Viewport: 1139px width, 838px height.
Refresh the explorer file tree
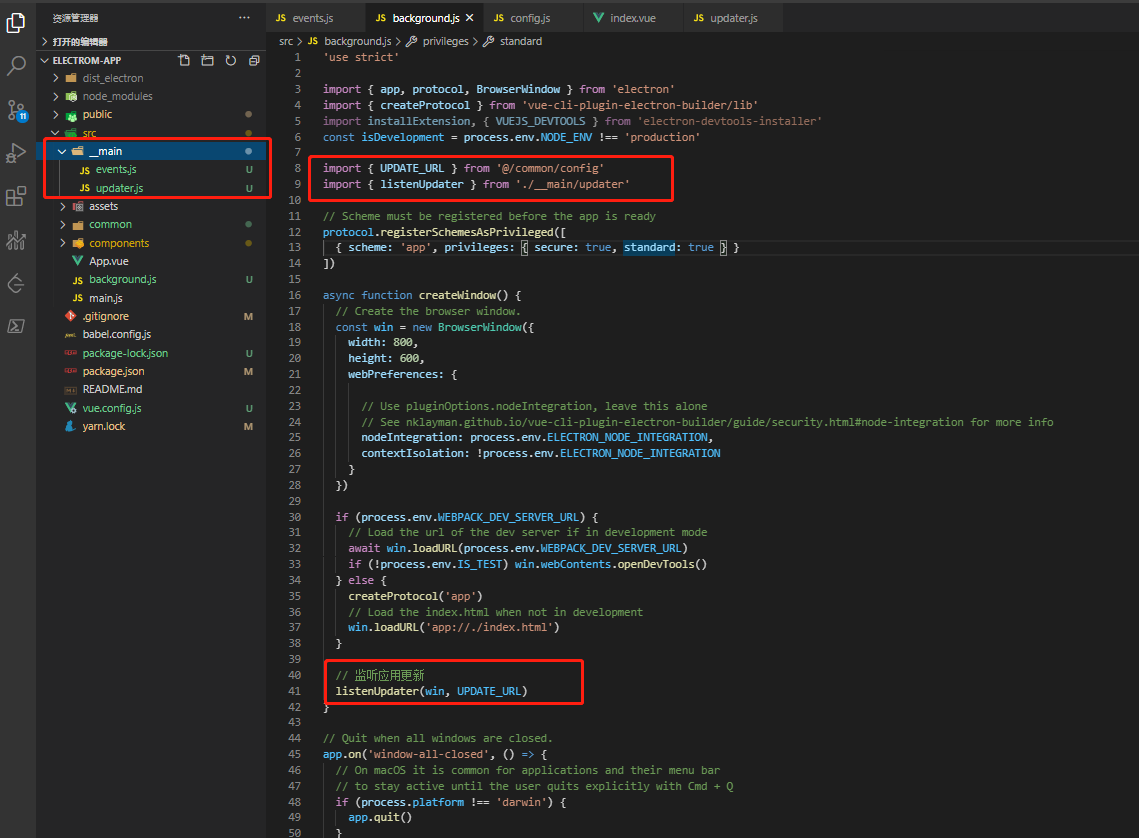point(231,60)
